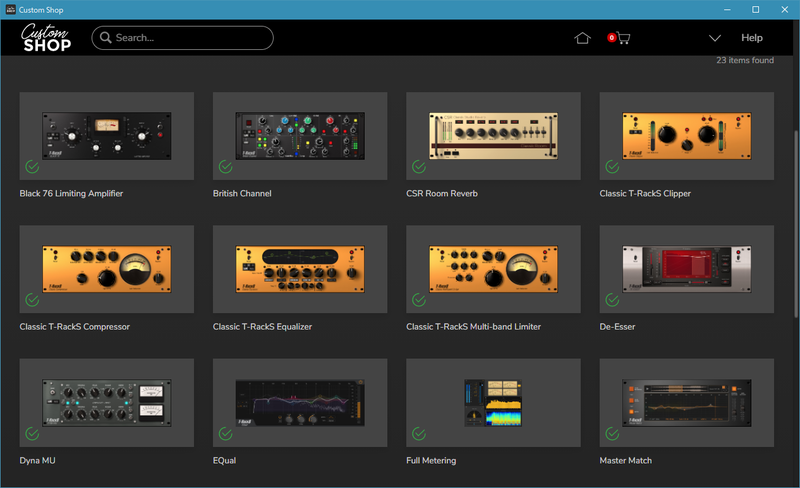Select the 'Master Match' label
This screenshot has width=800, height=488.
coord(626,460)
